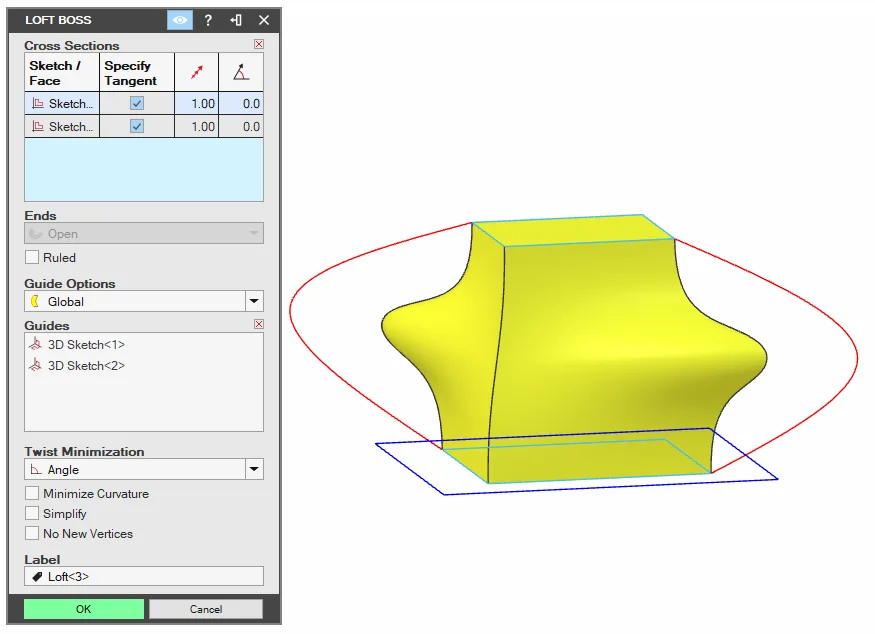Enable the Ruled checkbox

32,257
